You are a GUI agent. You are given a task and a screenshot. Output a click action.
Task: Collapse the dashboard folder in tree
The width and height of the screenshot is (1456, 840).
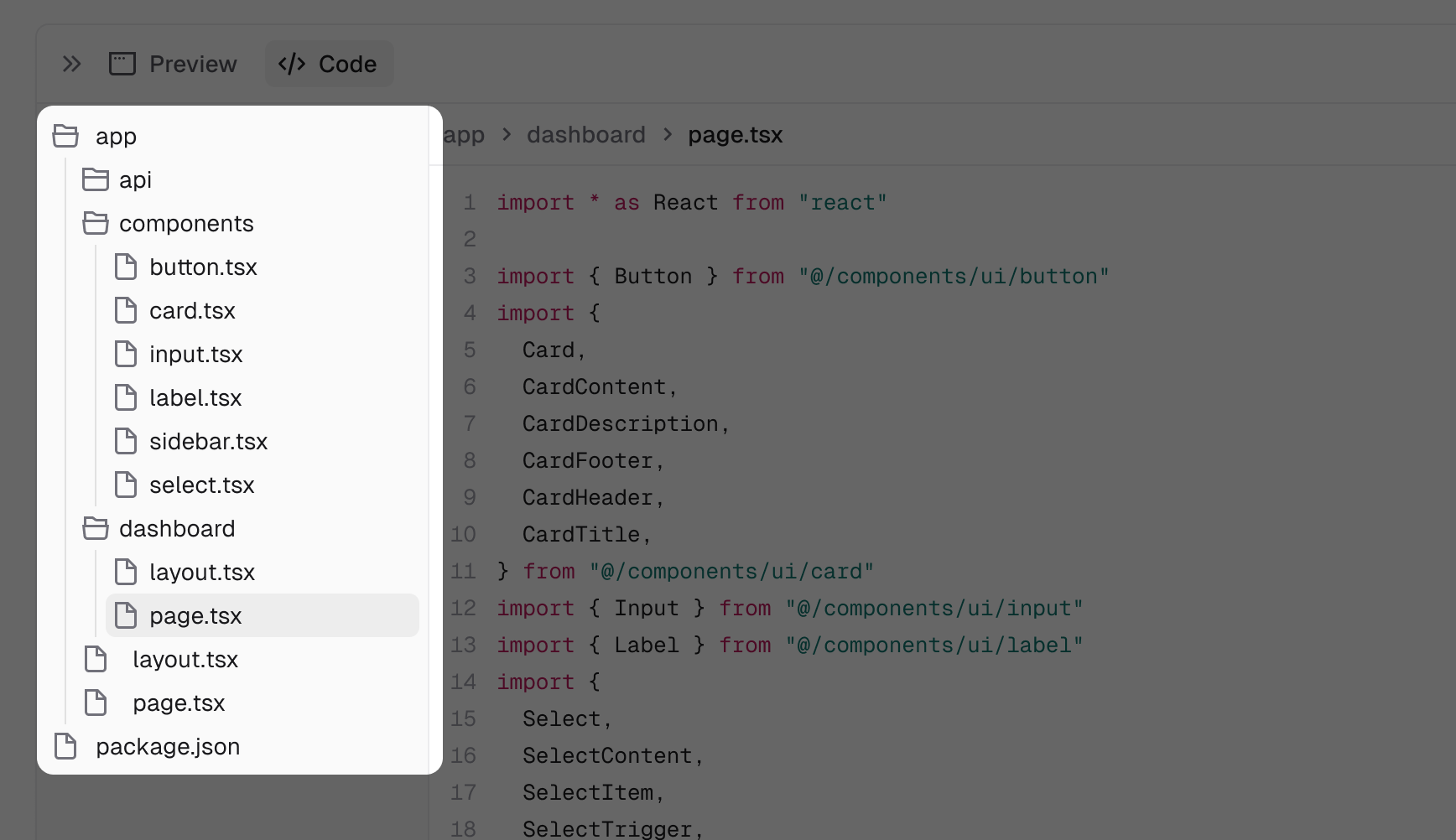click(x=176, y=528)
